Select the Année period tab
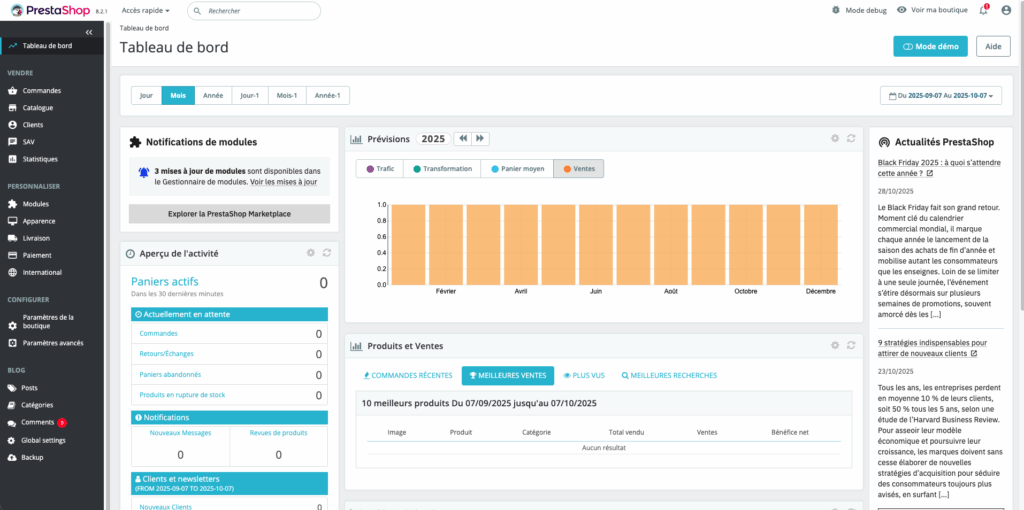The image size is (1024, 510). [x=213, y=96]
